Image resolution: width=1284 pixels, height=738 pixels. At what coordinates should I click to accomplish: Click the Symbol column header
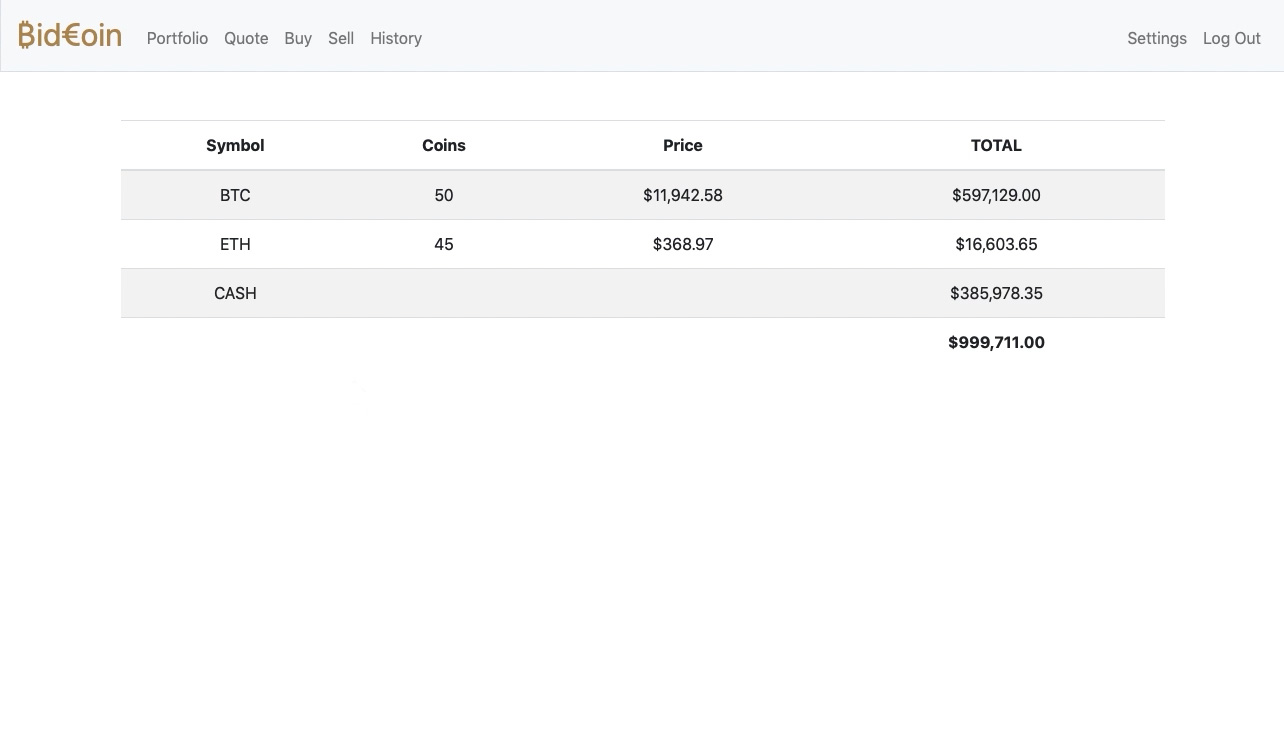[x=235, y=145]
